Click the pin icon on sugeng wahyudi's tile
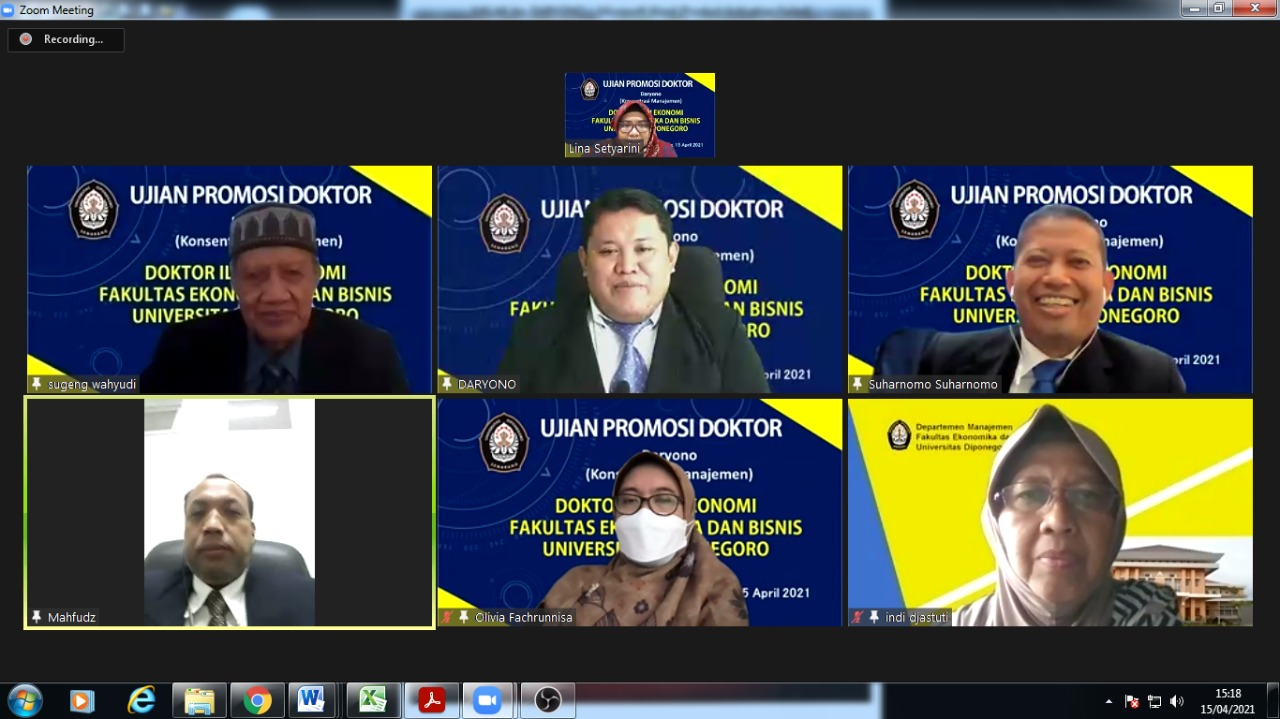1280x719 pixels. pyautogui.click(x=37, y=384)
